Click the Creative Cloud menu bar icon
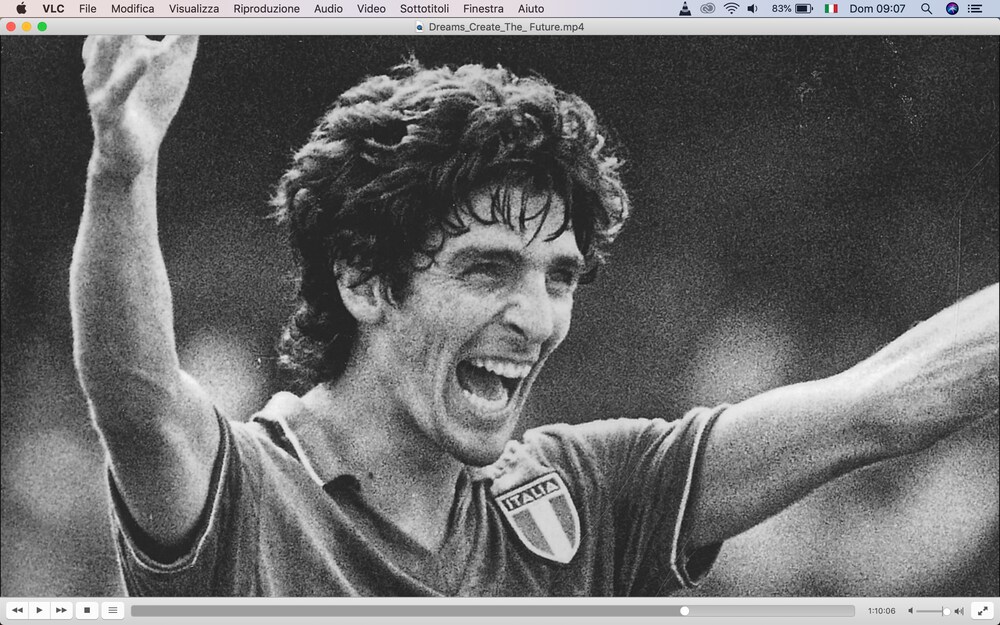Viewport: 1000px width, 625px height. (x=707, y=8)
